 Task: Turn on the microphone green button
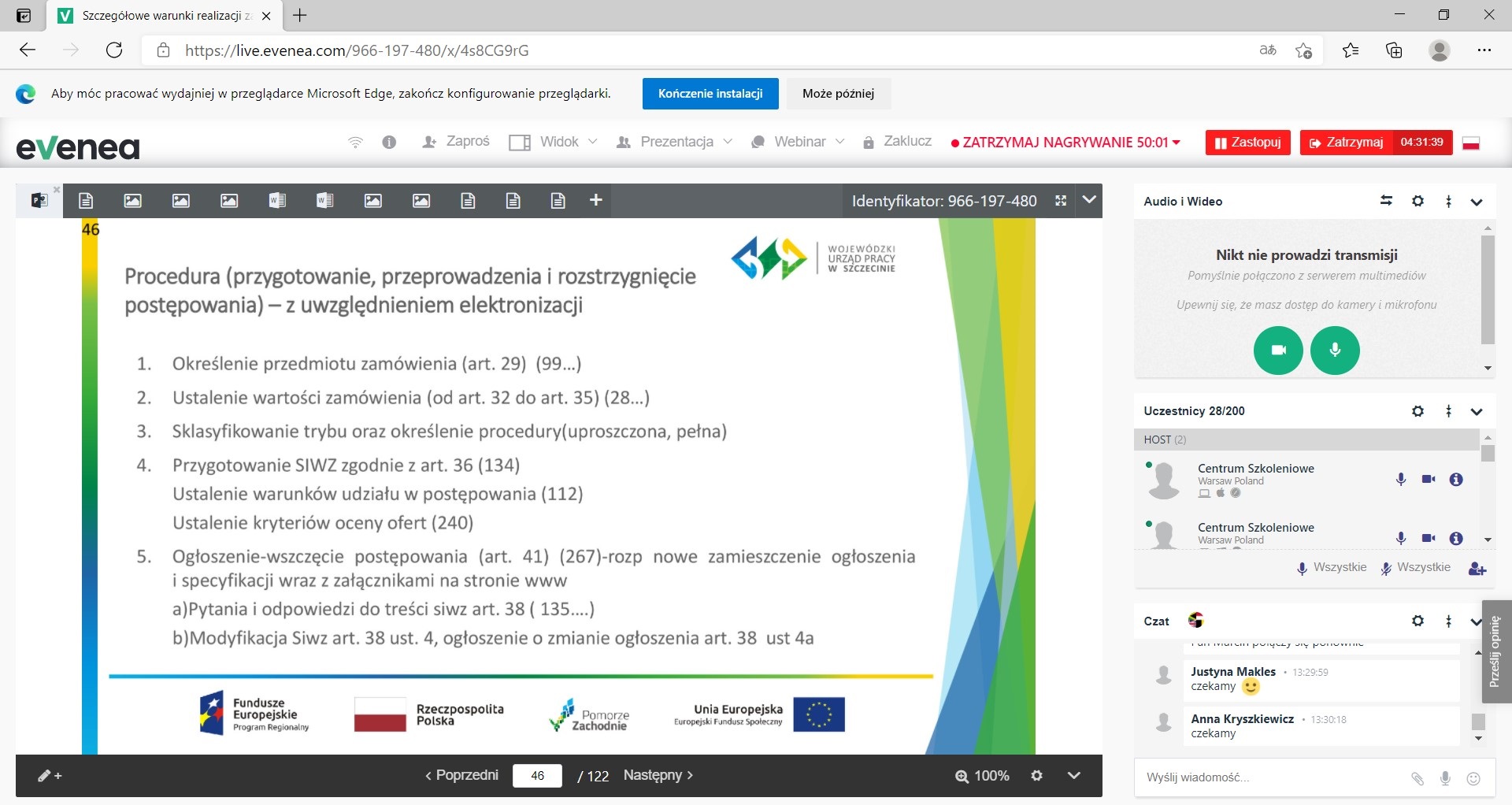[1335, 350]
